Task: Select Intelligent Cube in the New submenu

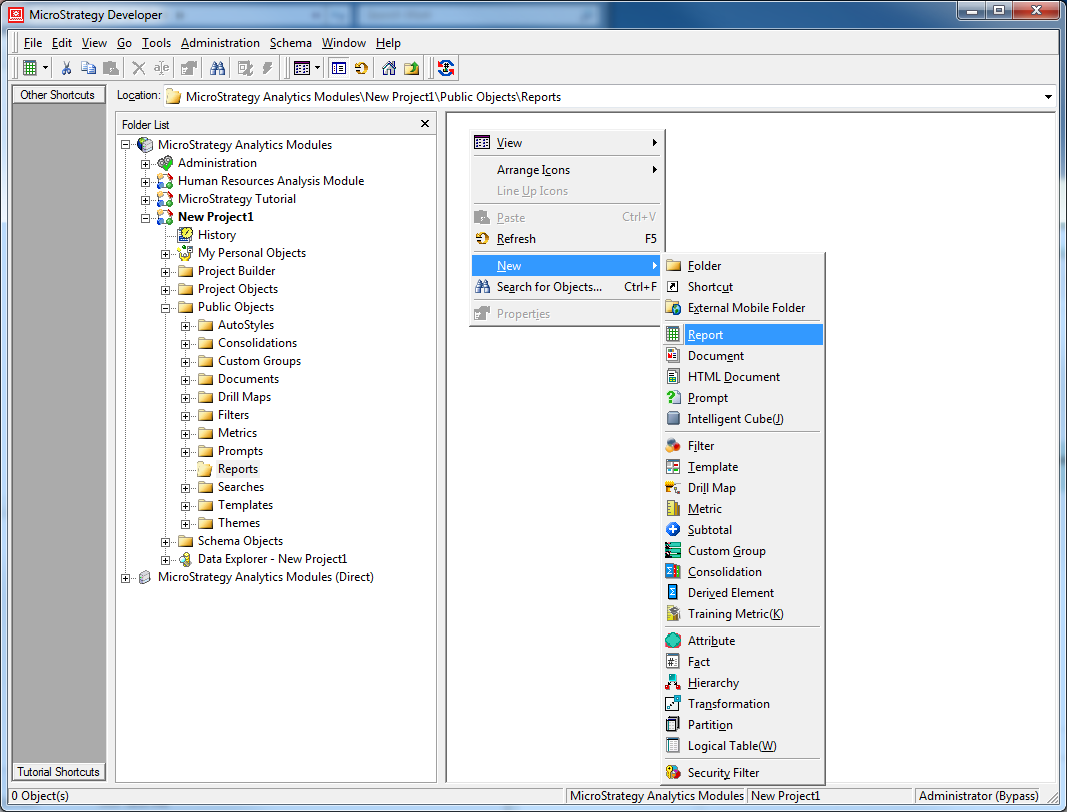Action: (x=735, y=419)
